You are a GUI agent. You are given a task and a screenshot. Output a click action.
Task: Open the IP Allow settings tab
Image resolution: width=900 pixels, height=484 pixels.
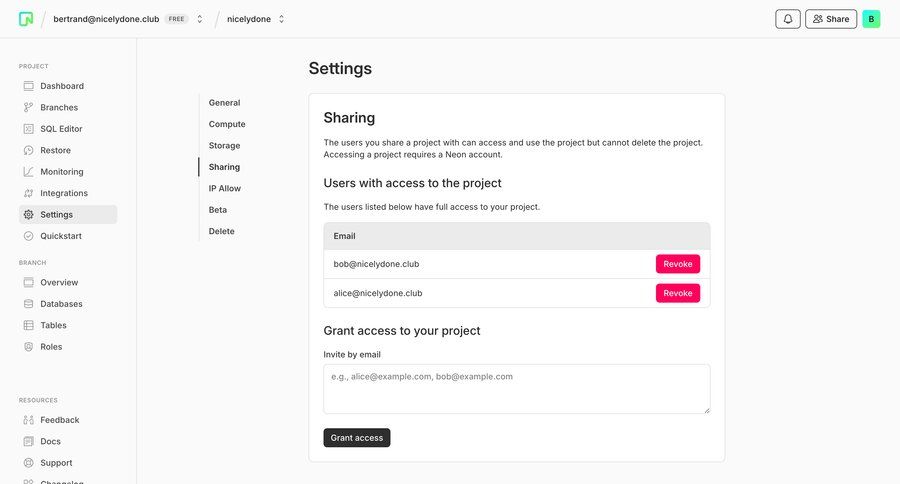pos(225,188)
